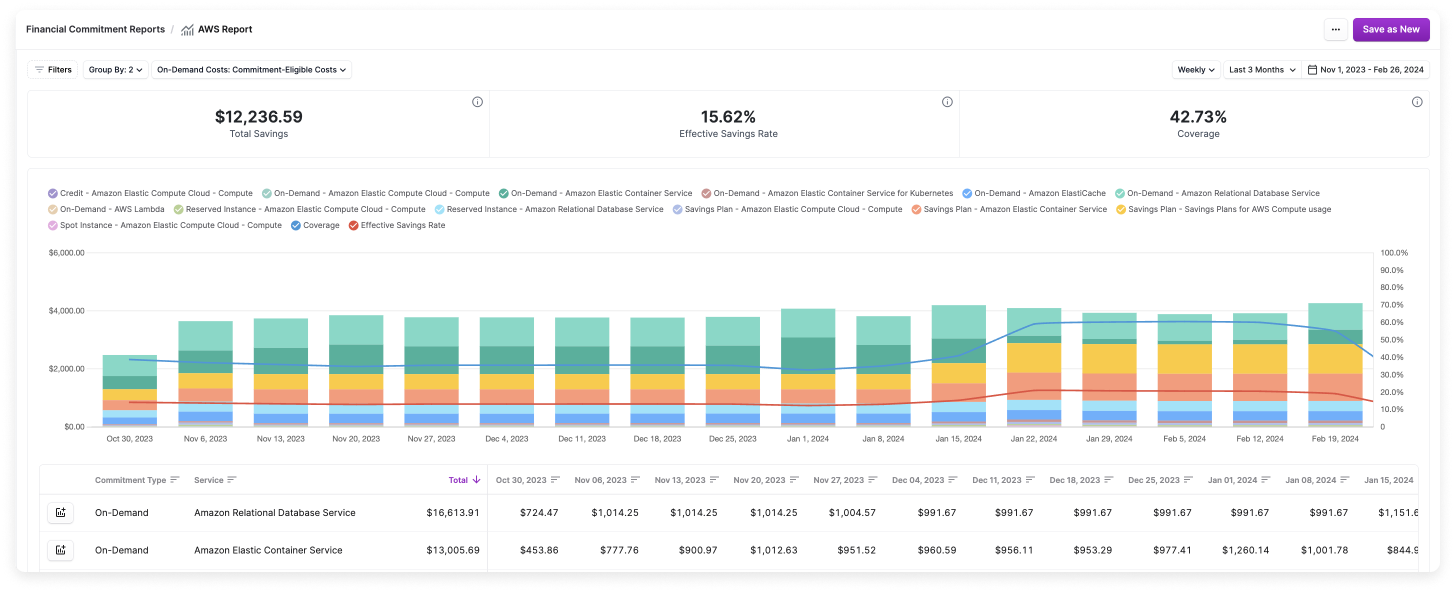
Task: Open Commitment Type column filter icon
Action: [175, 480]
